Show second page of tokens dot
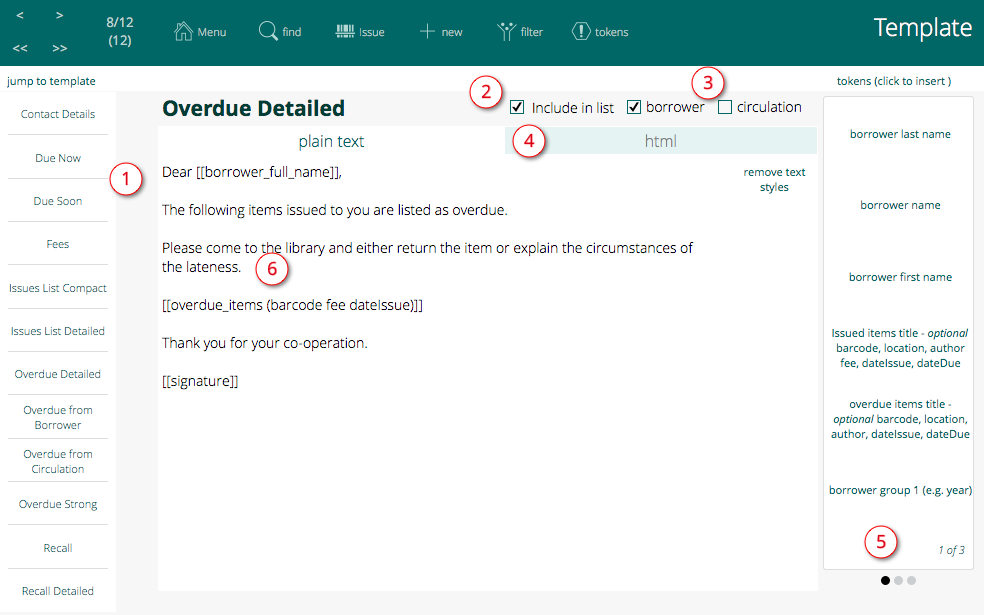 tap(899, 580)
